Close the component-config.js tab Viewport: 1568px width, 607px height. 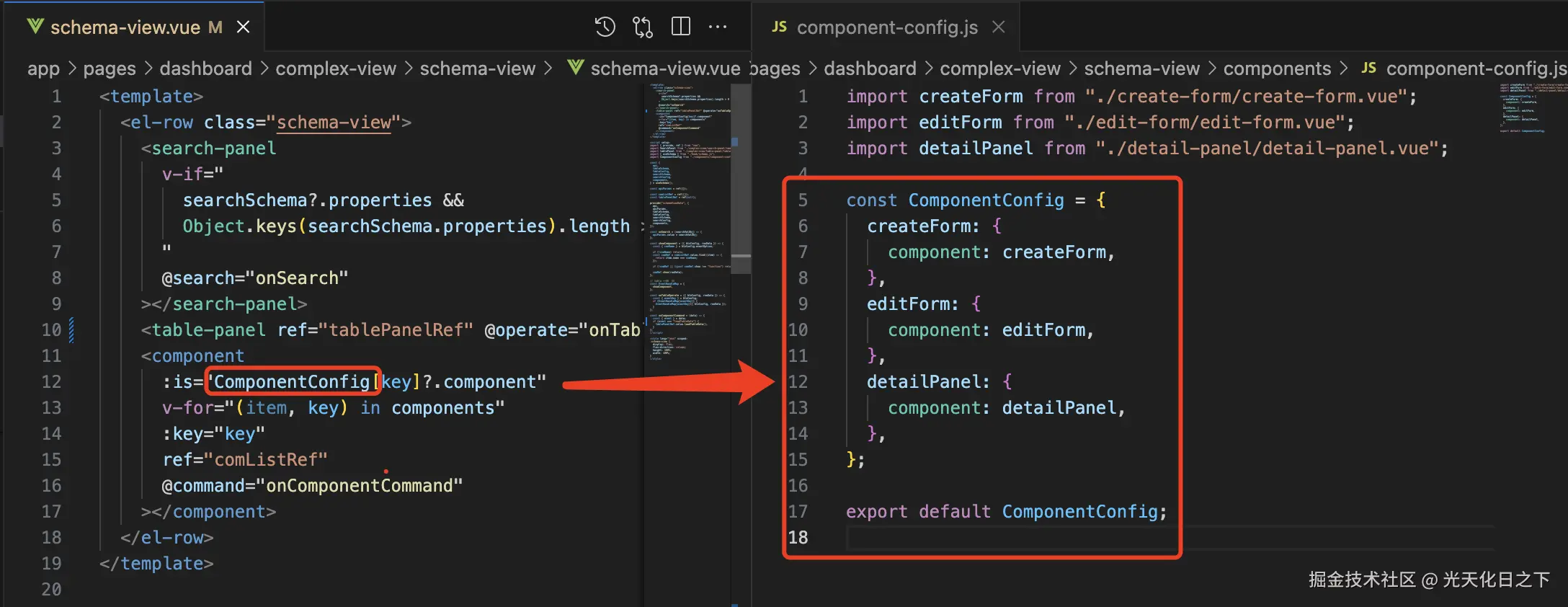point(999,27)
